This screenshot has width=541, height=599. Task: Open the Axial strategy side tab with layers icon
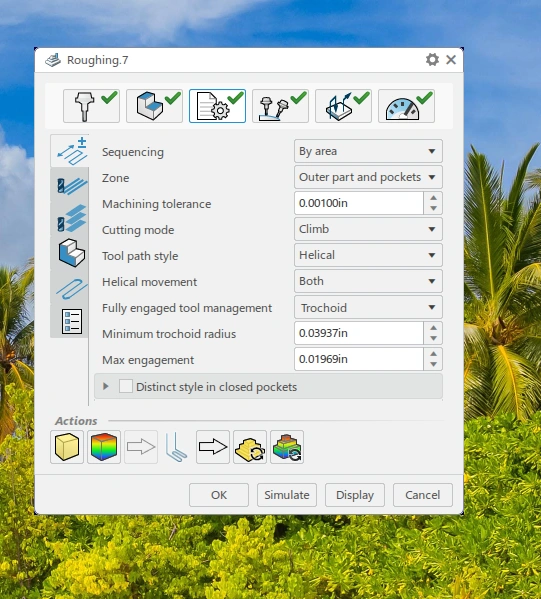(x=71, y=219)
